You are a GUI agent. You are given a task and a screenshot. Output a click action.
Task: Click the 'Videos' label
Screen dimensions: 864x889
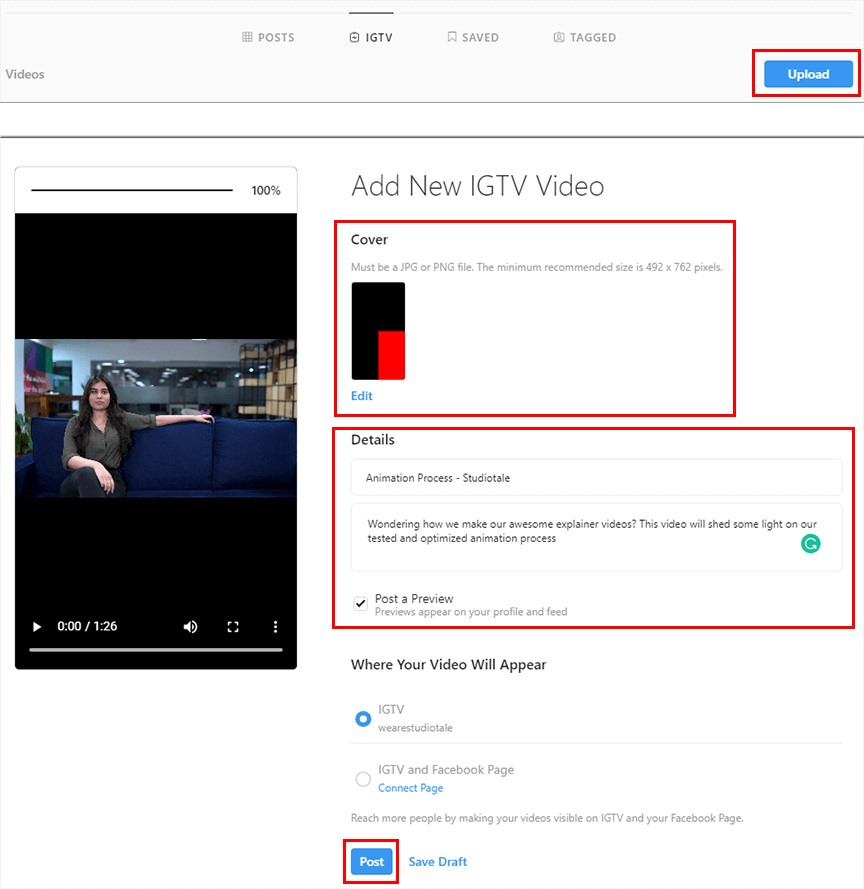[25, 74]
